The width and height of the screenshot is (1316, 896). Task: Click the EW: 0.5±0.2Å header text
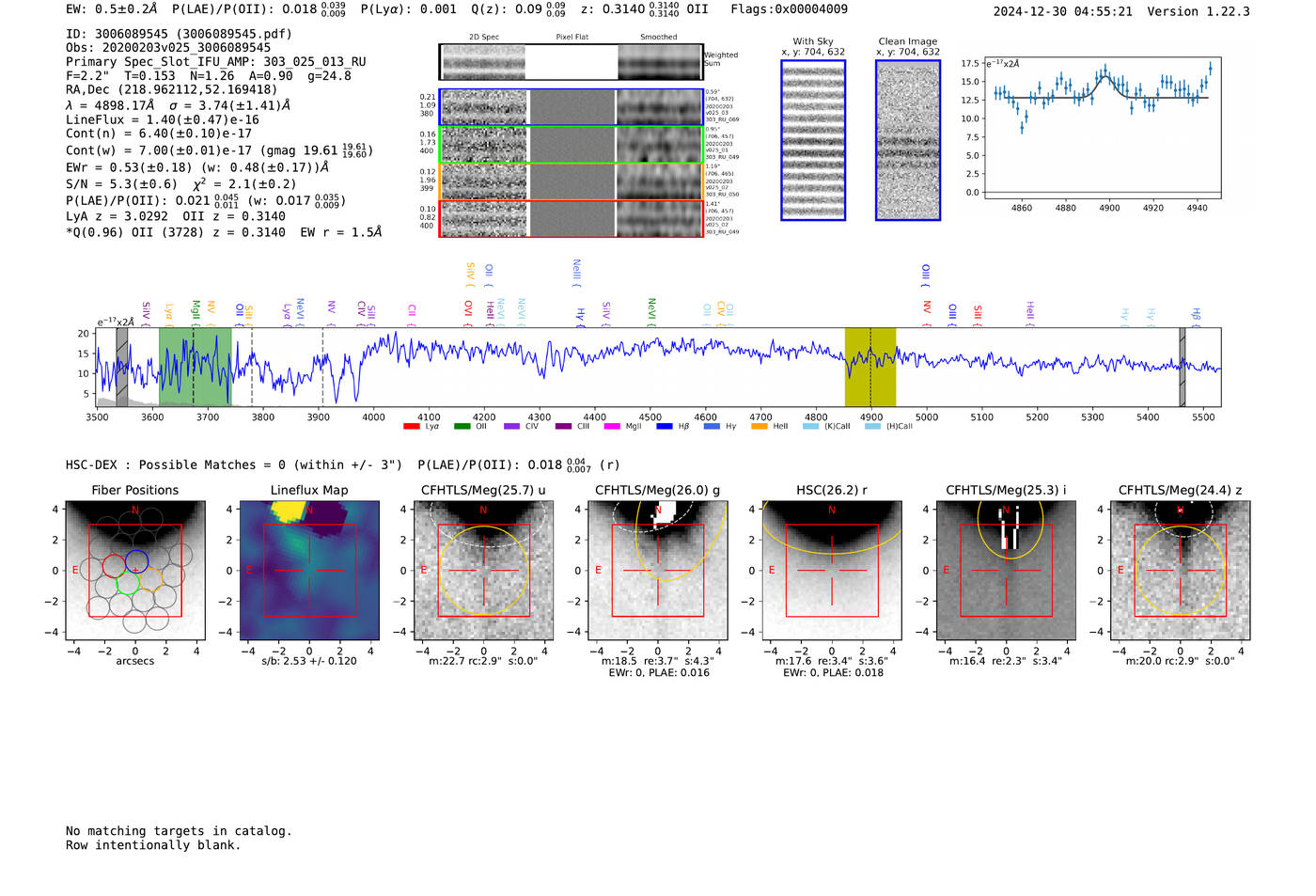(x=112, y=9)
